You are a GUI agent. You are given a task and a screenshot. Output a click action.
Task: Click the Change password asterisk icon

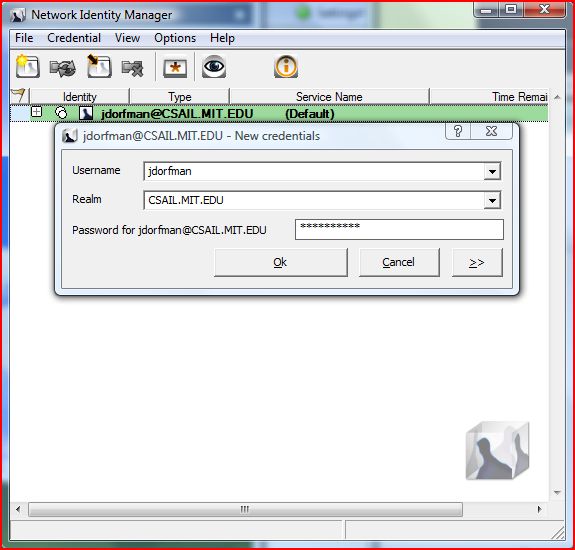pos(175,67)
